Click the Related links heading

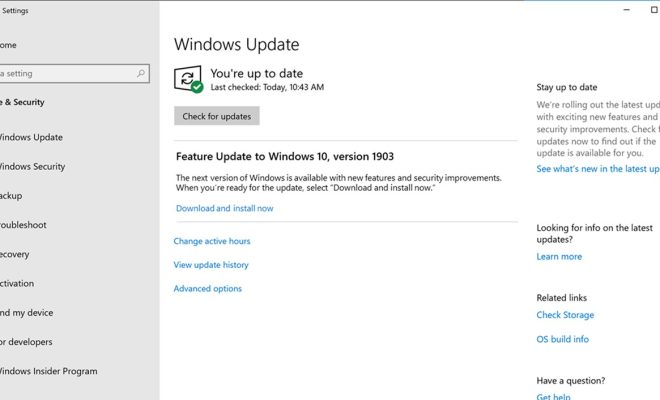pyautogui.click(x=562, y=298)
